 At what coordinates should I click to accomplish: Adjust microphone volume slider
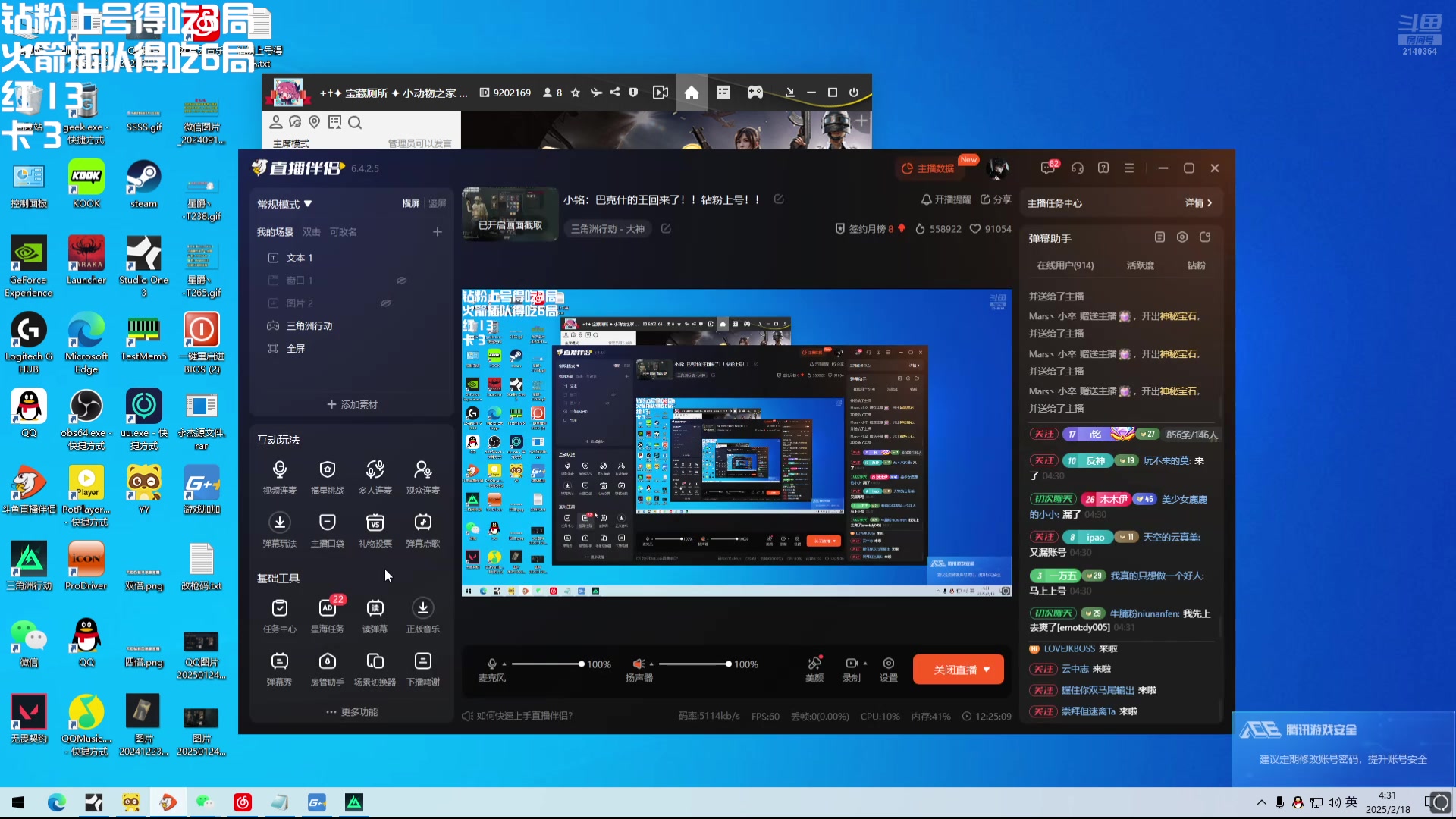click(x=547, y=664)
